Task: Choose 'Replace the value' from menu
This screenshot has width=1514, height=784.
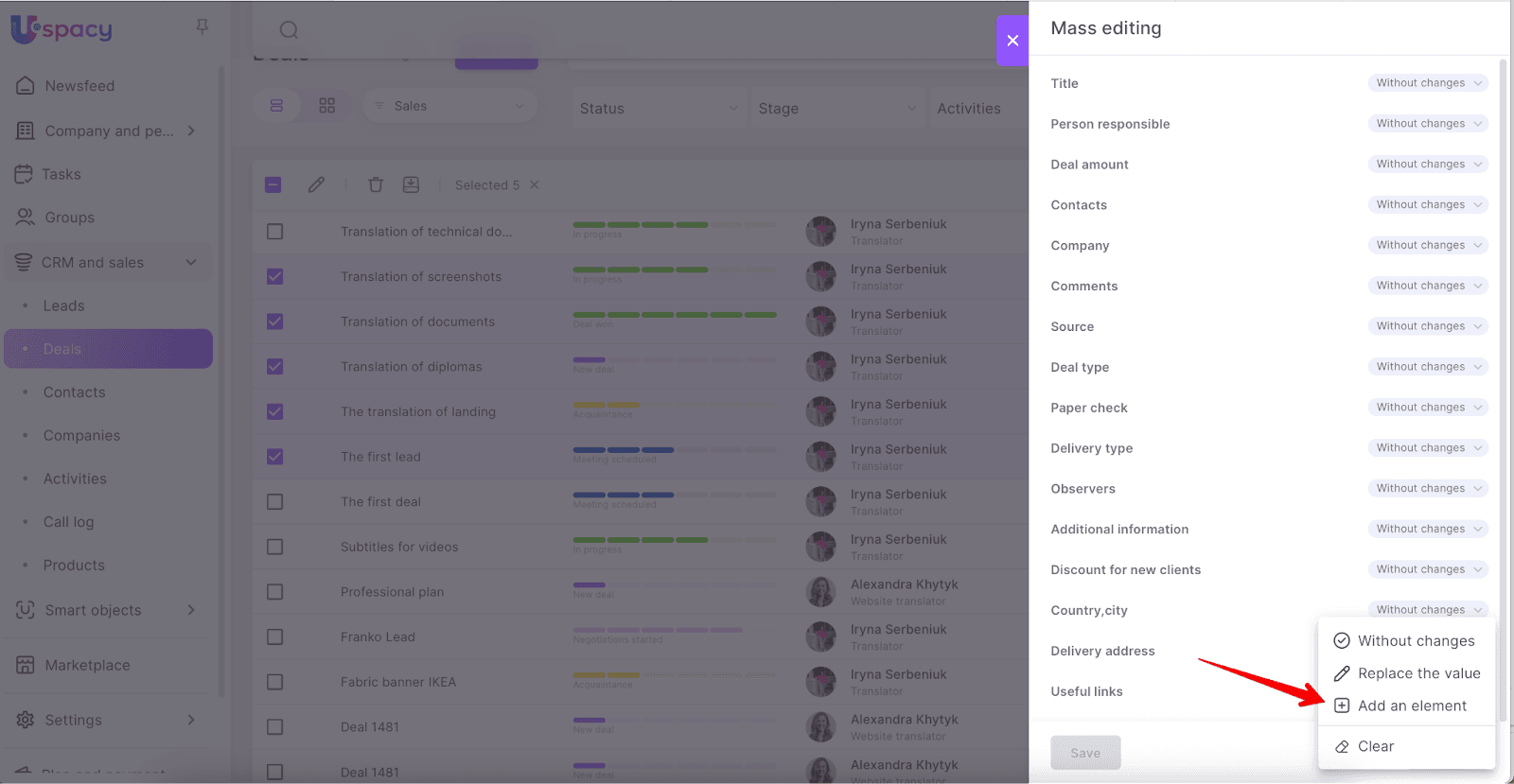Action: (x=1417, y=673)
